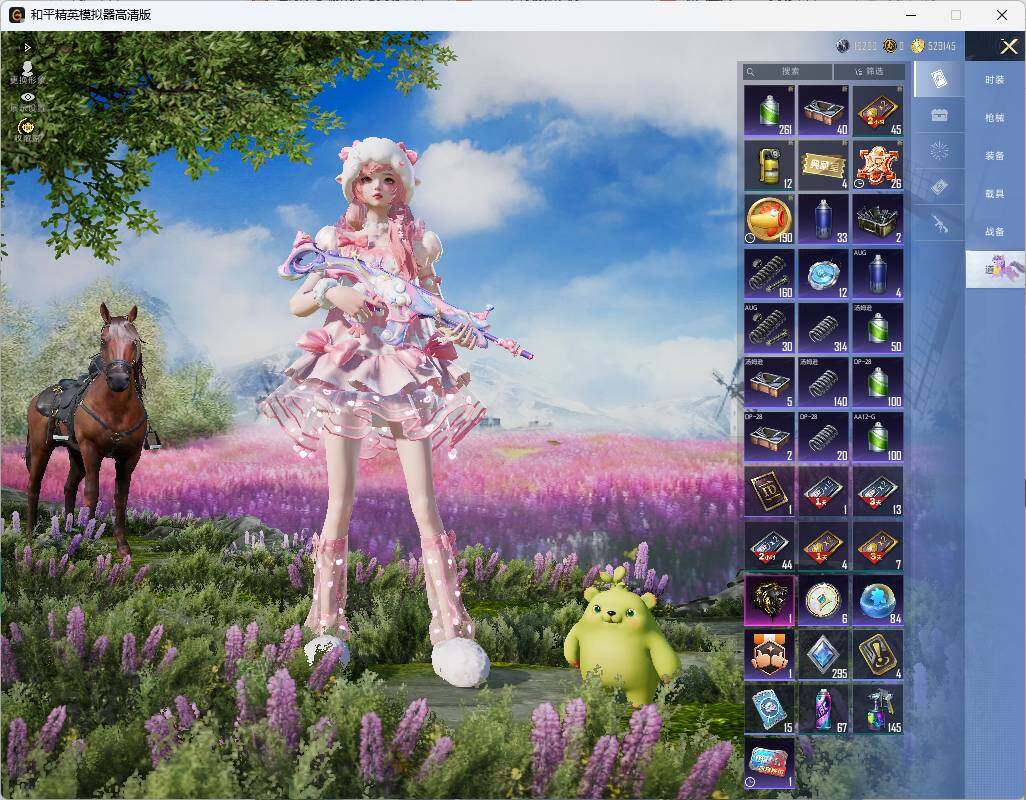Toggle the eye display-settings icon
Screen dimensions: 1026x800
coord(27,101)
